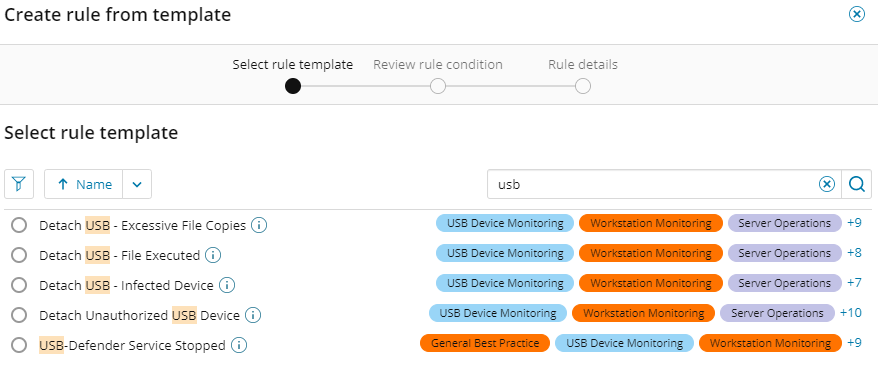The image size is (878, 367).
Task: Show info for USB-Defender Service Stopped
Action: coord(239,345)
